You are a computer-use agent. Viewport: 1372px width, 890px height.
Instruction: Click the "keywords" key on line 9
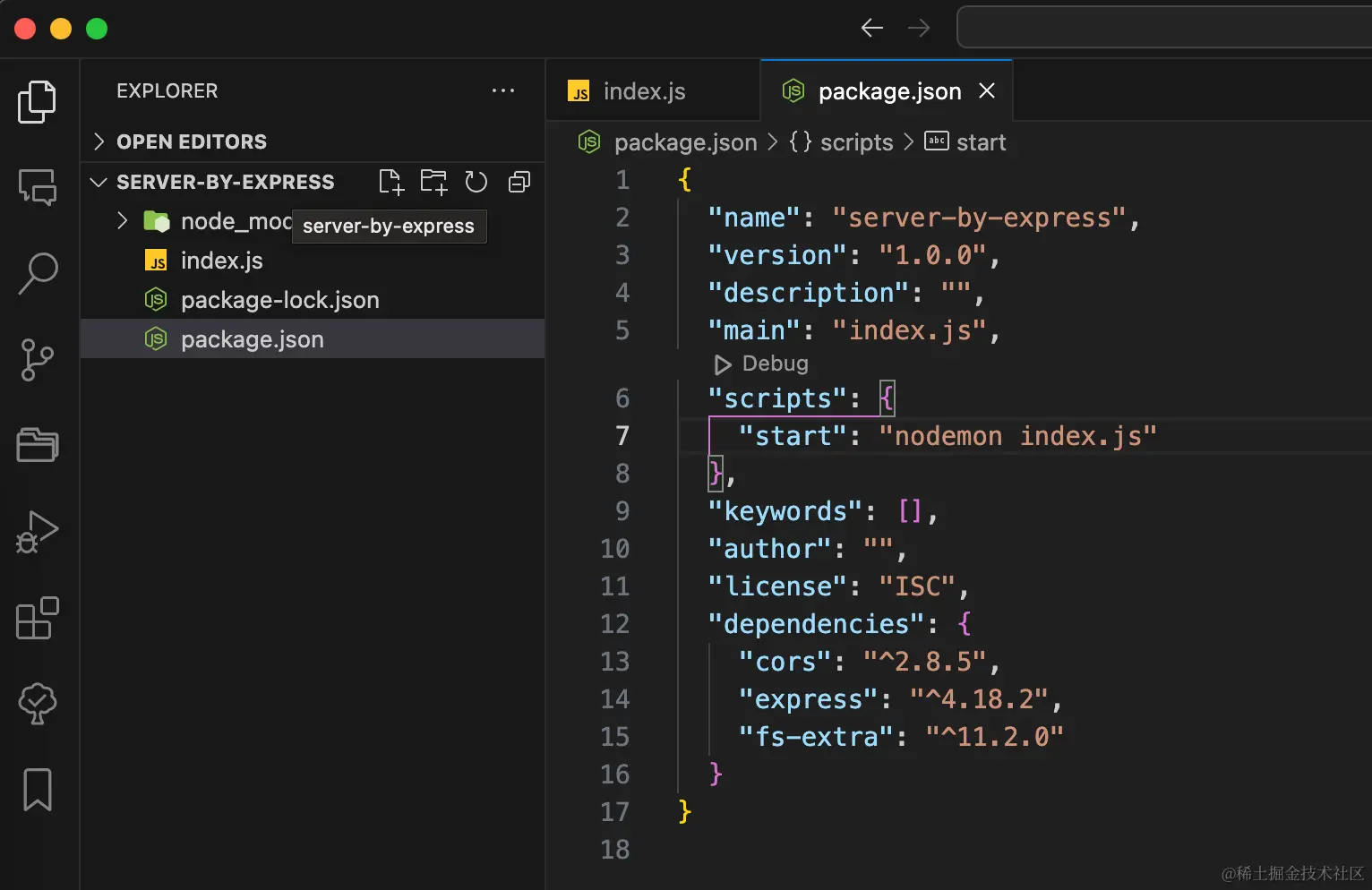[785, 511]
